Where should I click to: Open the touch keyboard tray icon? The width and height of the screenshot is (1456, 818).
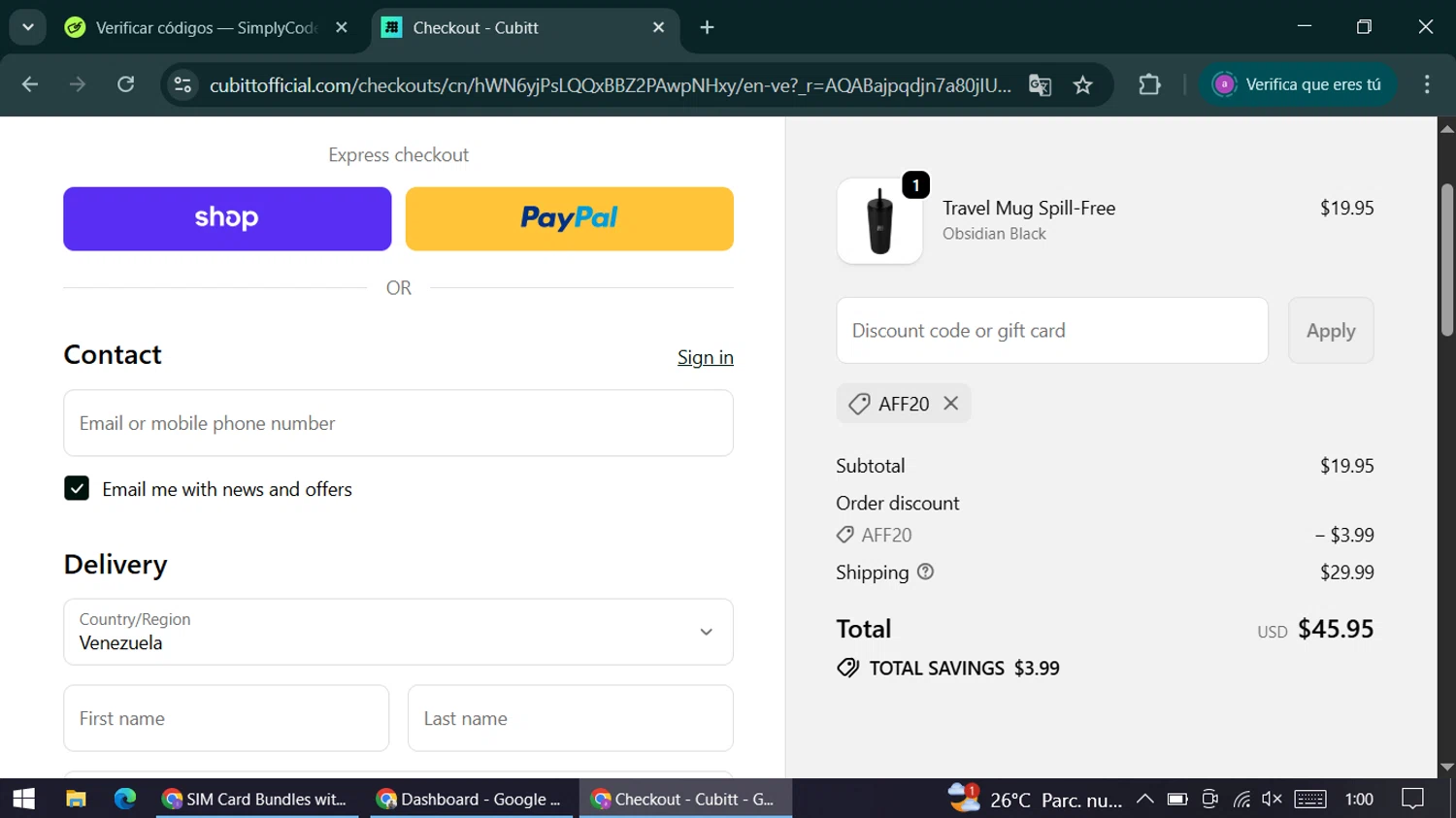[x=1310, y=799]
